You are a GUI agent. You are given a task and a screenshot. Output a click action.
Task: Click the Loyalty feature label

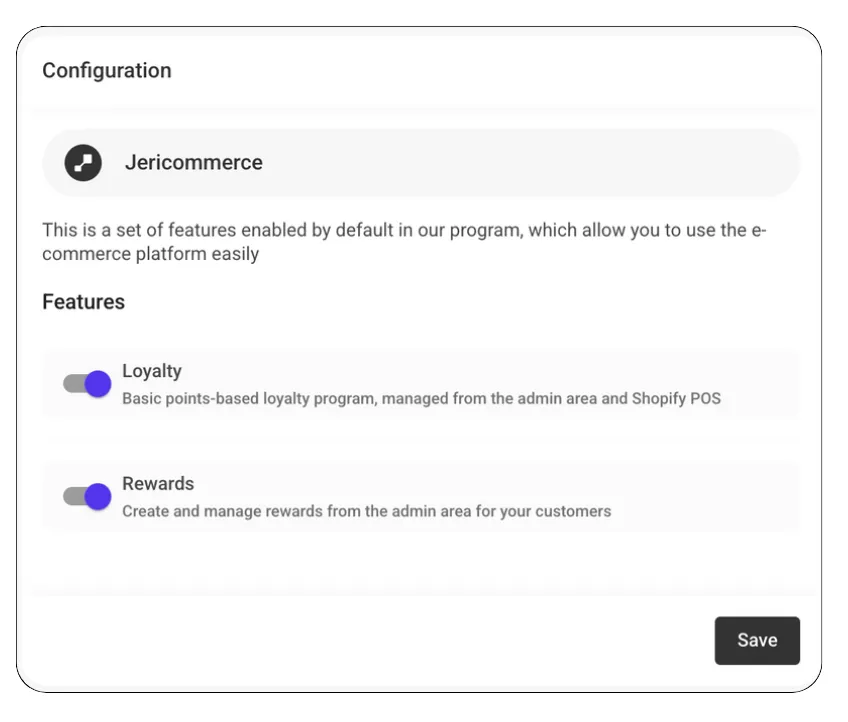tap(152, 371)
